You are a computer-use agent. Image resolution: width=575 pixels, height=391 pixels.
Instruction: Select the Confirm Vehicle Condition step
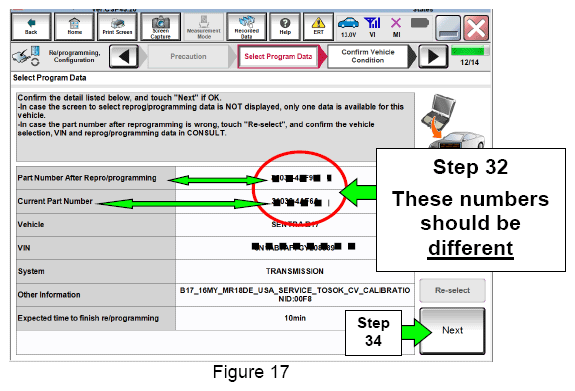point(368,56)
